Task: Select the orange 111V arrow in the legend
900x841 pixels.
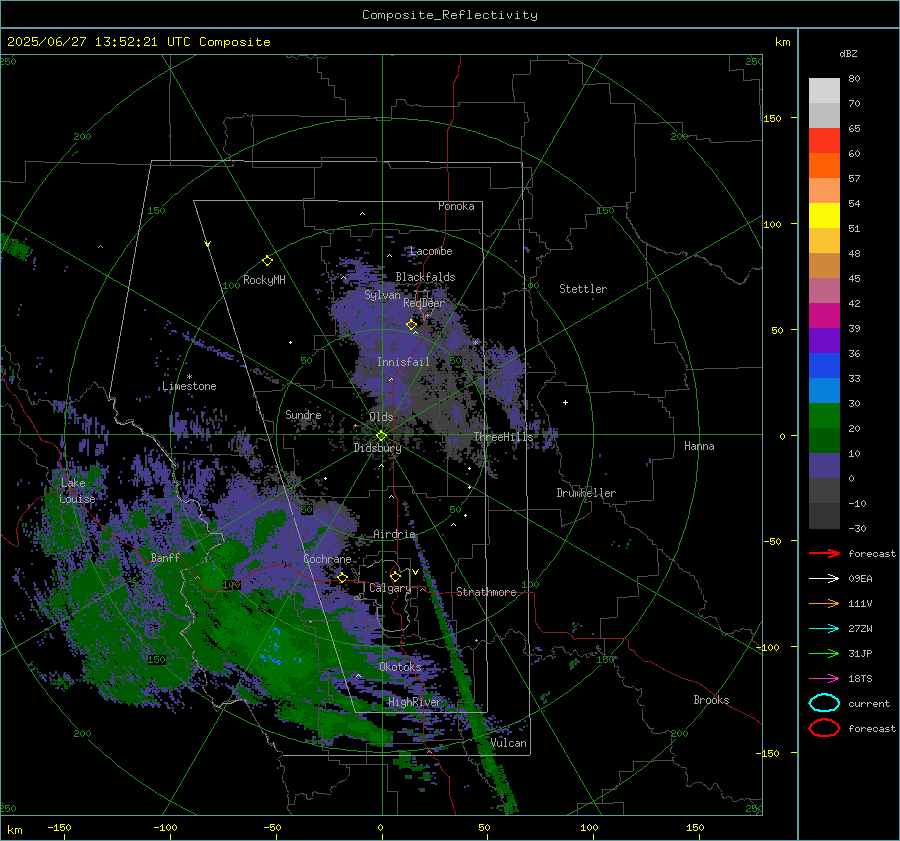Action: 824,603
